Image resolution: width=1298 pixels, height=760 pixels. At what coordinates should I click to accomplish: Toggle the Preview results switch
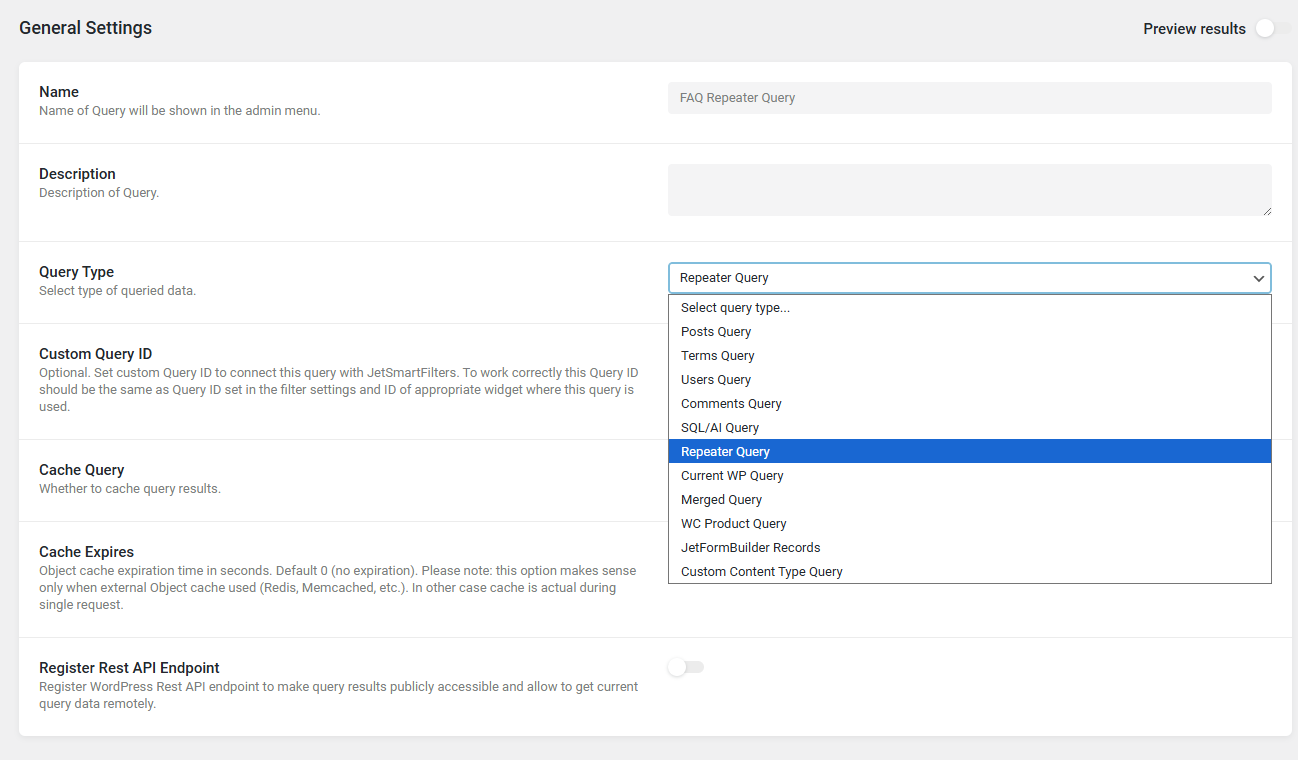click(x=1271, y=29)
